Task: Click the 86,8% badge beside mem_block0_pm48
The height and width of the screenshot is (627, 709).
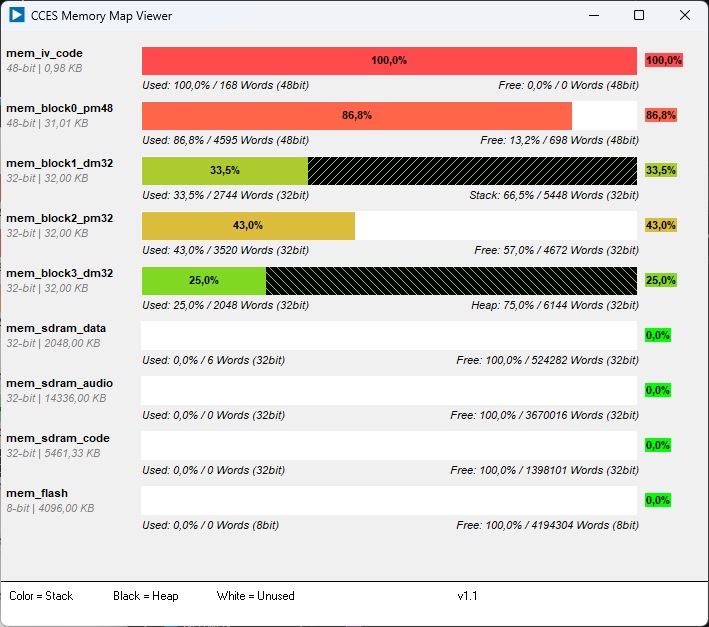Action: click(x=661, y=116)
